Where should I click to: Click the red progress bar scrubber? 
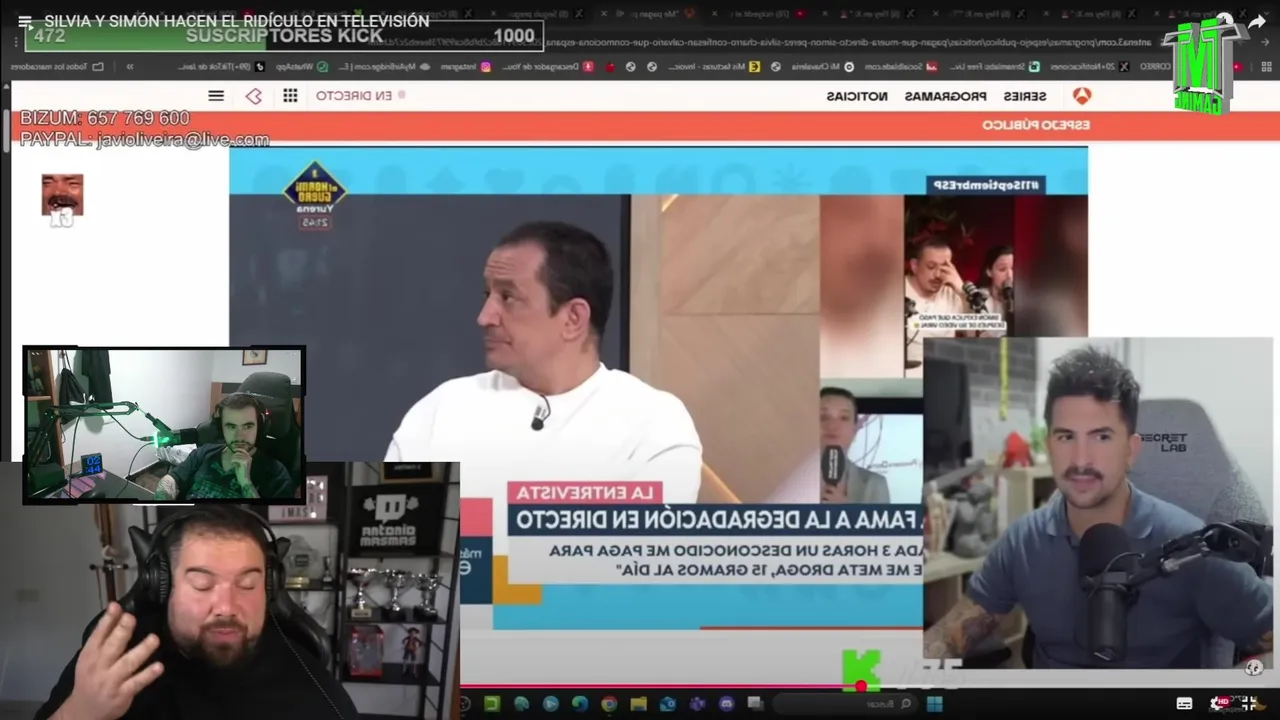(860, 686)
